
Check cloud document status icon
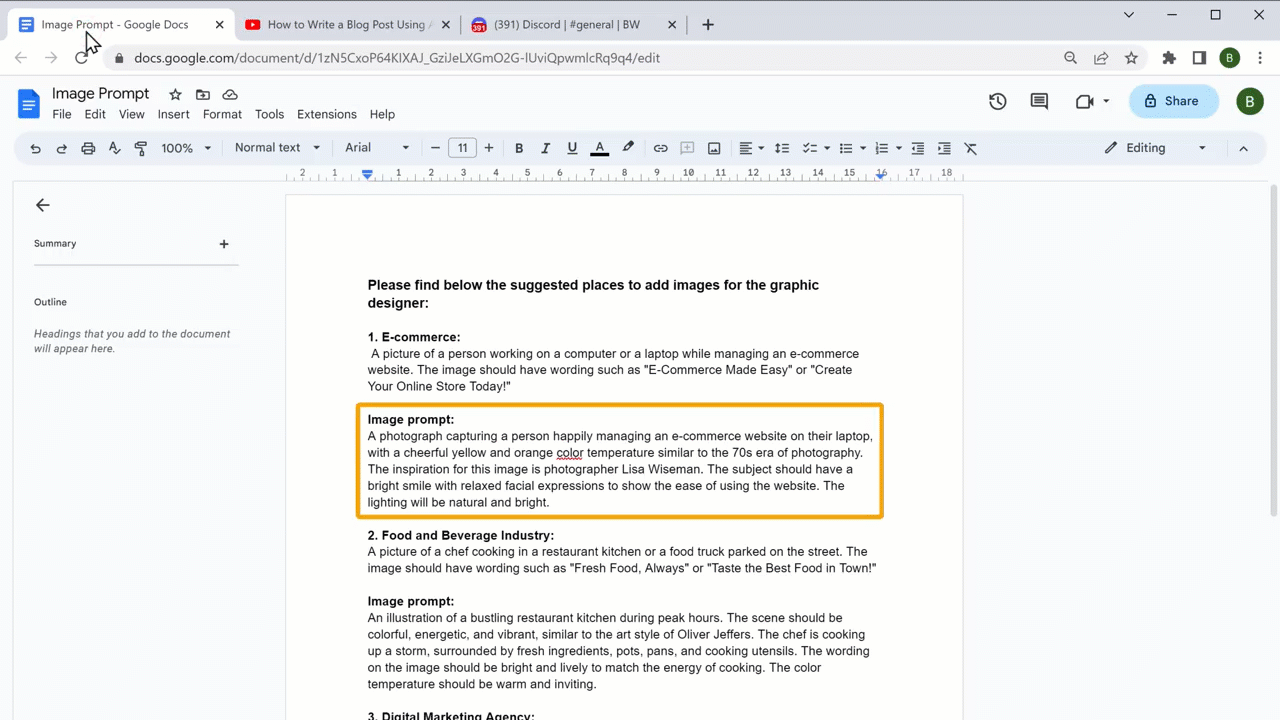coord(230,94)
